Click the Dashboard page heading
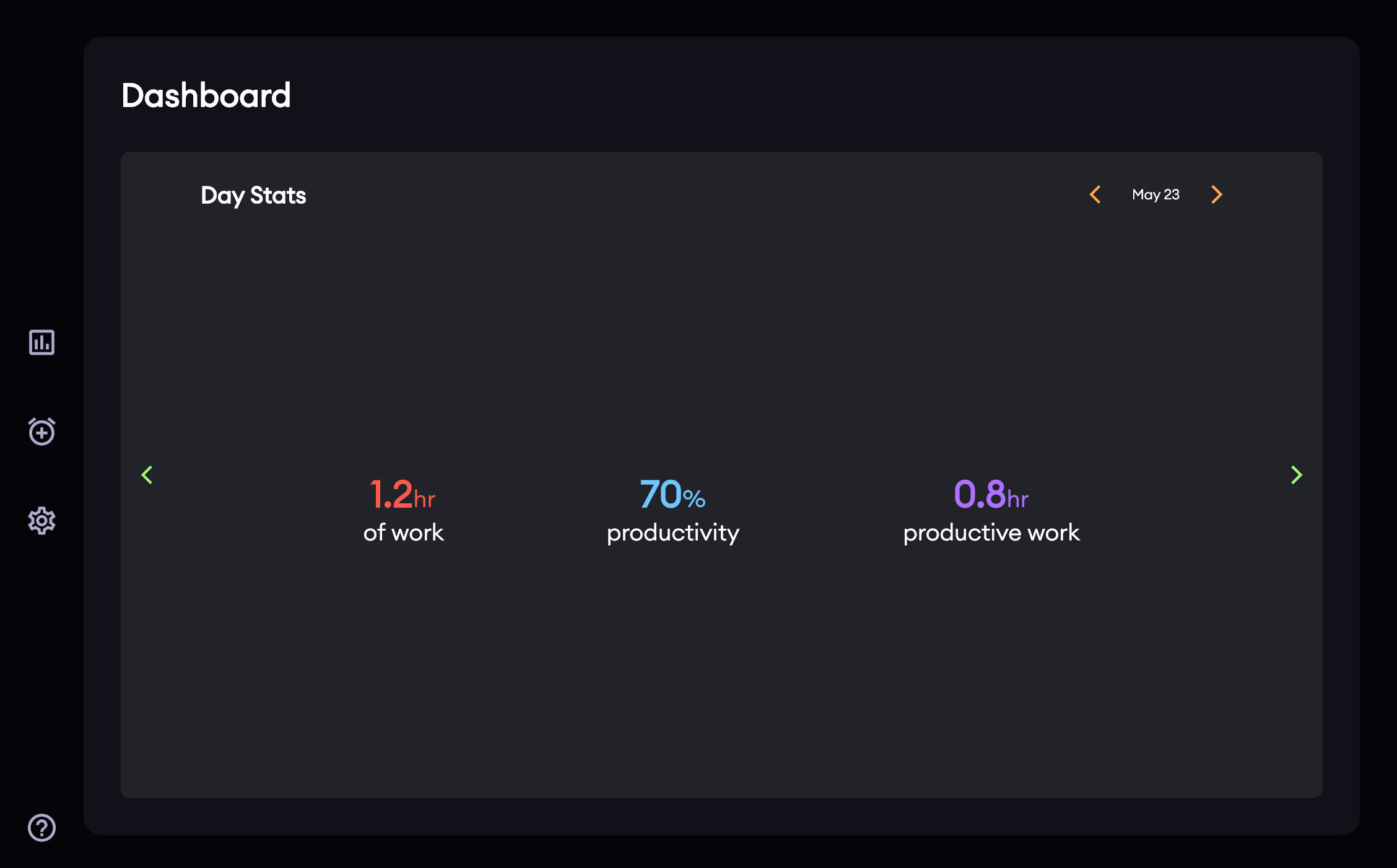The image size is (1397, 868). coord(206,95)
